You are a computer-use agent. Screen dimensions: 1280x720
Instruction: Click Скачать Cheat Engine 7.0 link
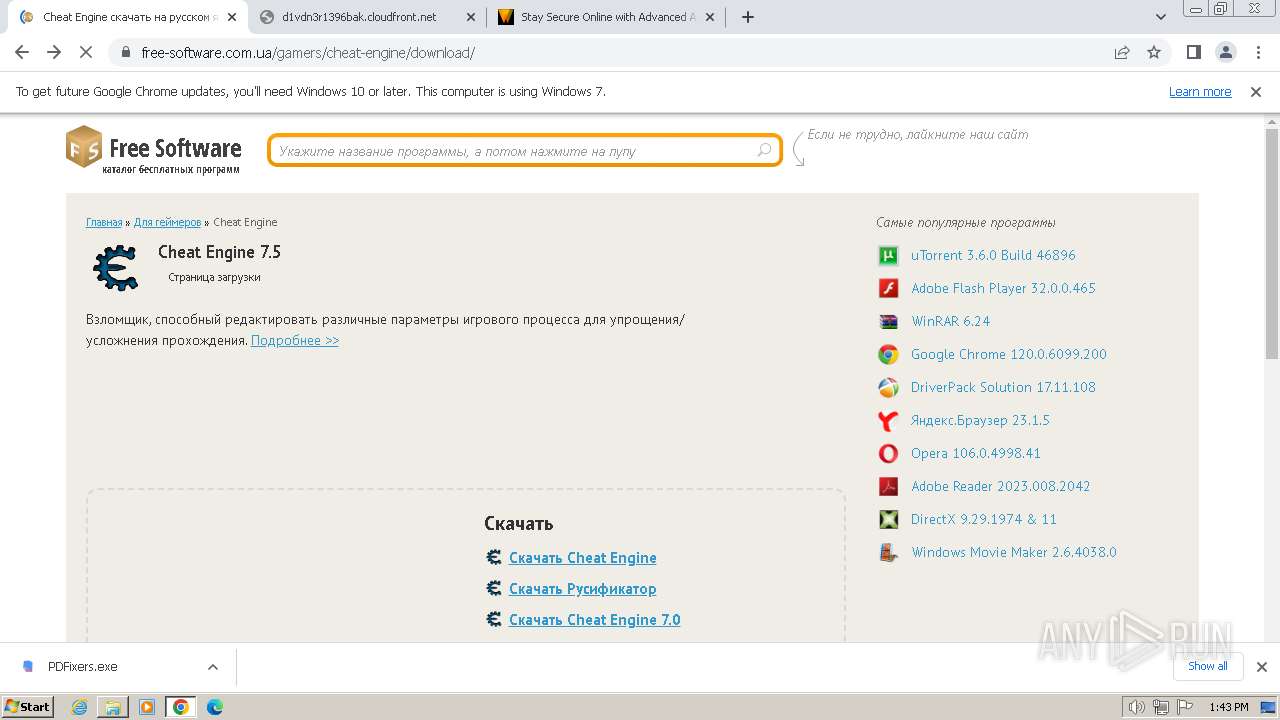595,620
